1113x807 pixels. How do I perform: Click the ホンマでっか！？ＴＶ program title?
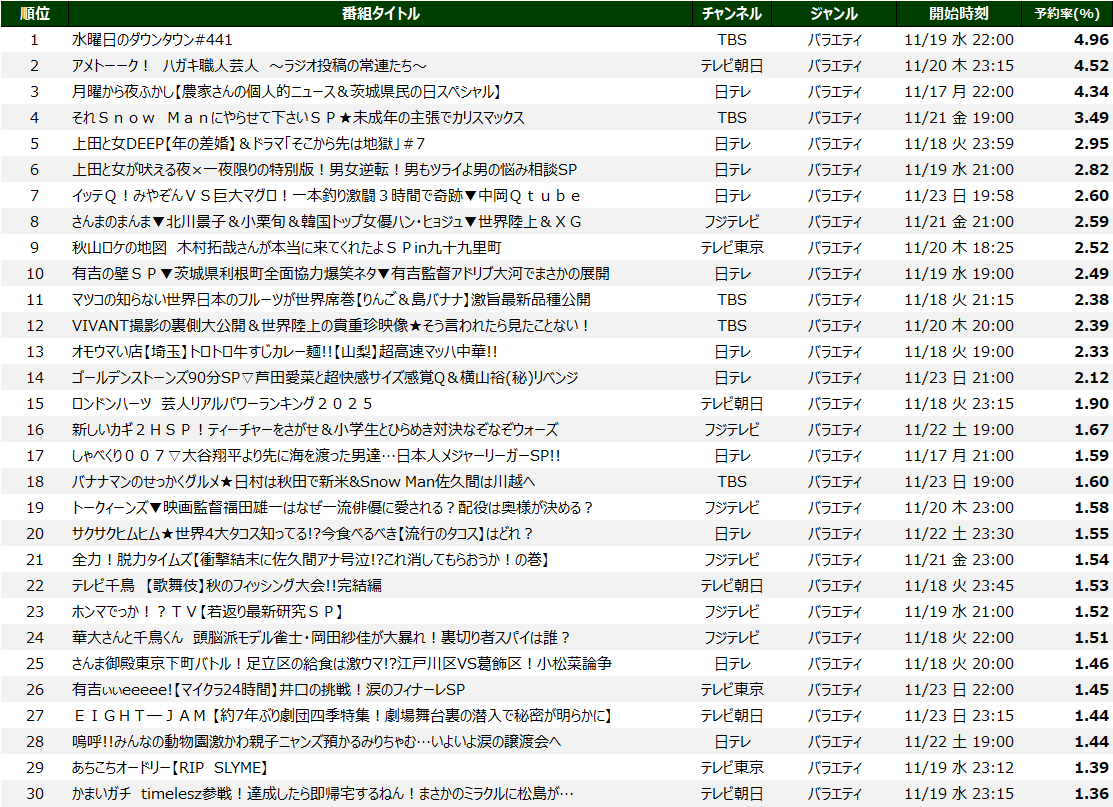[x=207, y=612]
